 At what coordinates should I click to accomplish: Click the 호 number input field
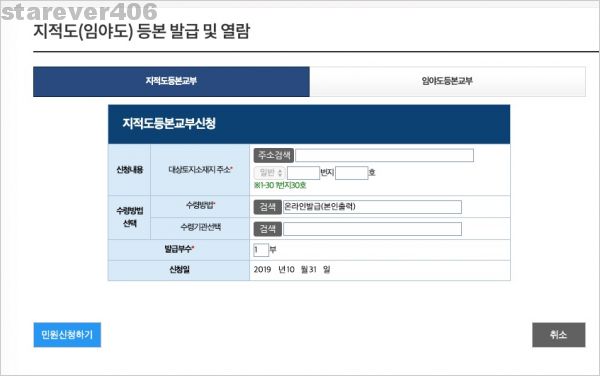click(x=352, y=173)
